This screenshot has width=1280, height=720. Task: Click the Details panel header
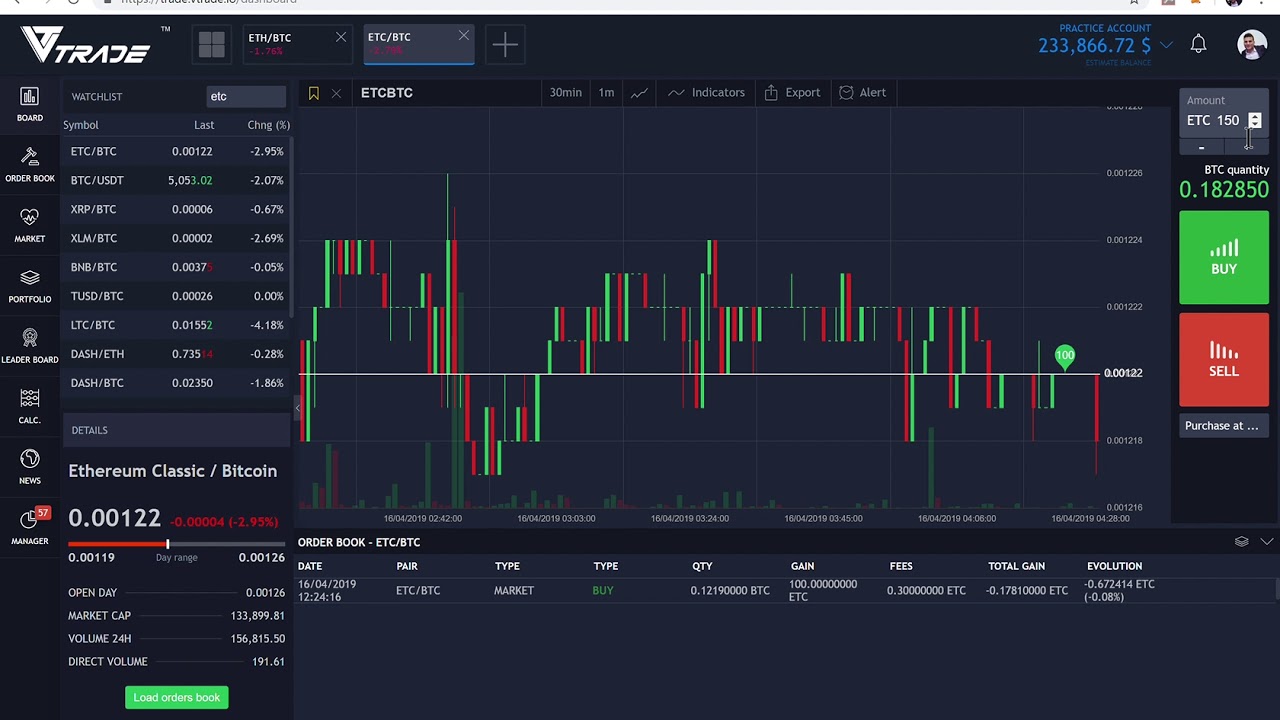pyautogui.click(x=177, y=430)
